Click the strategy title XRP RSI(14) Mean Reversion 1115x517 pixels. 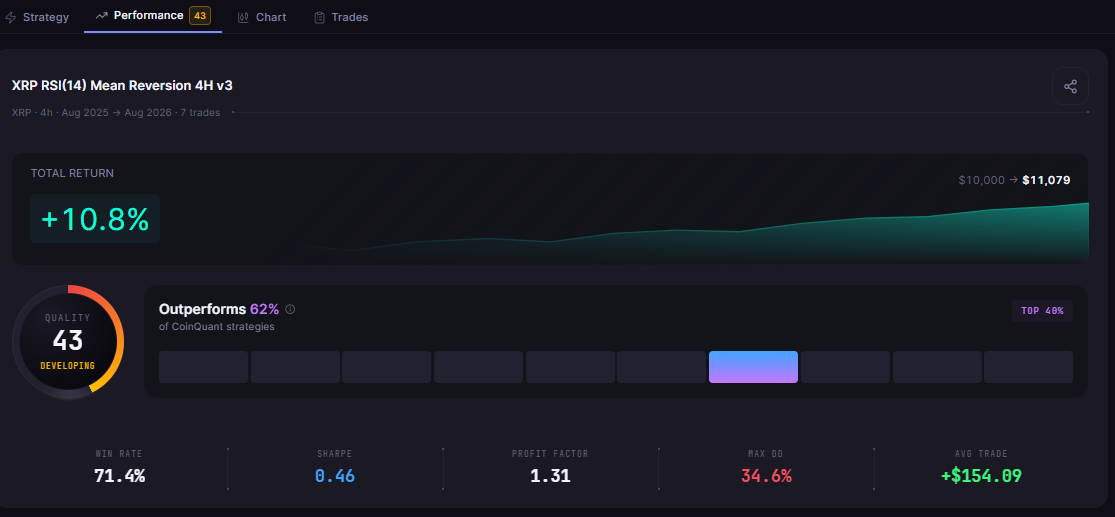click(x=122, y=86)
